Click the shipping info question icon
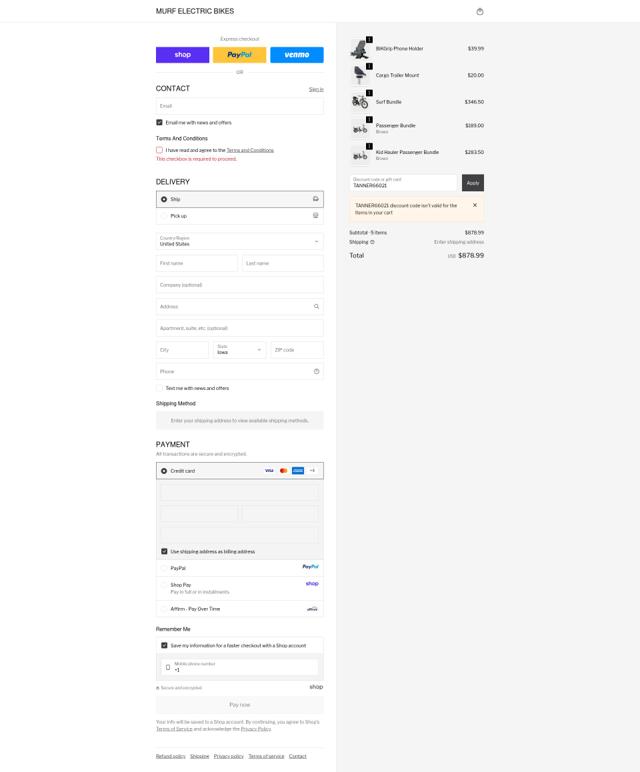The image size is (640, 772). (x=372, y=242)
